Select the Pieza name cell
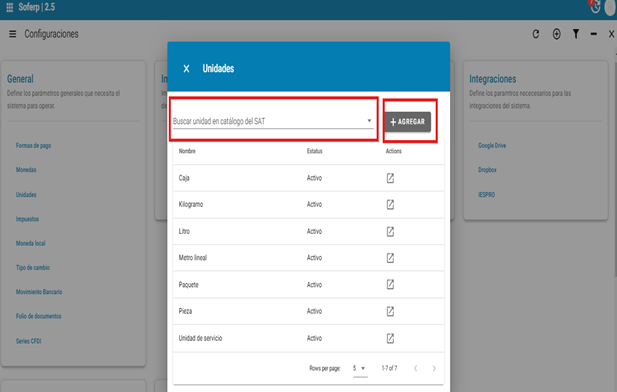This screenshot has height=392, width=617. (185, 311)
